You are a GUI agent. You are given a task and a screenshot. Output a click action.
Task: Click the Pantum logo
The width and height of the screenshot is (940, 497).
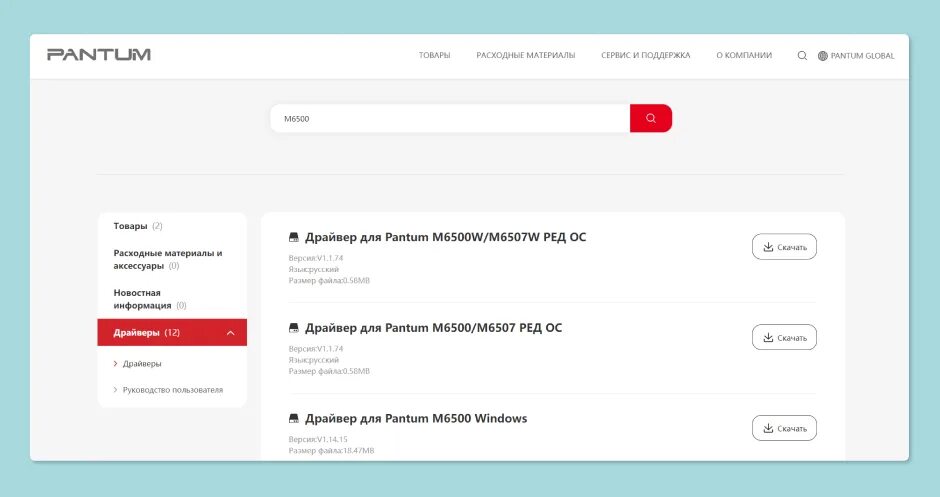99,55
